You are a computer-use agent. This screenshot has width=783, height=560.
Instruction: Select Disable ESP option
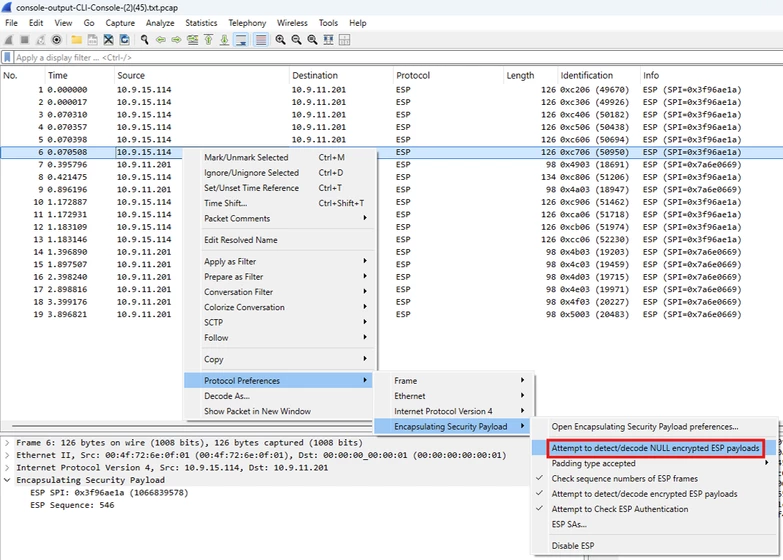coord(573,546)
